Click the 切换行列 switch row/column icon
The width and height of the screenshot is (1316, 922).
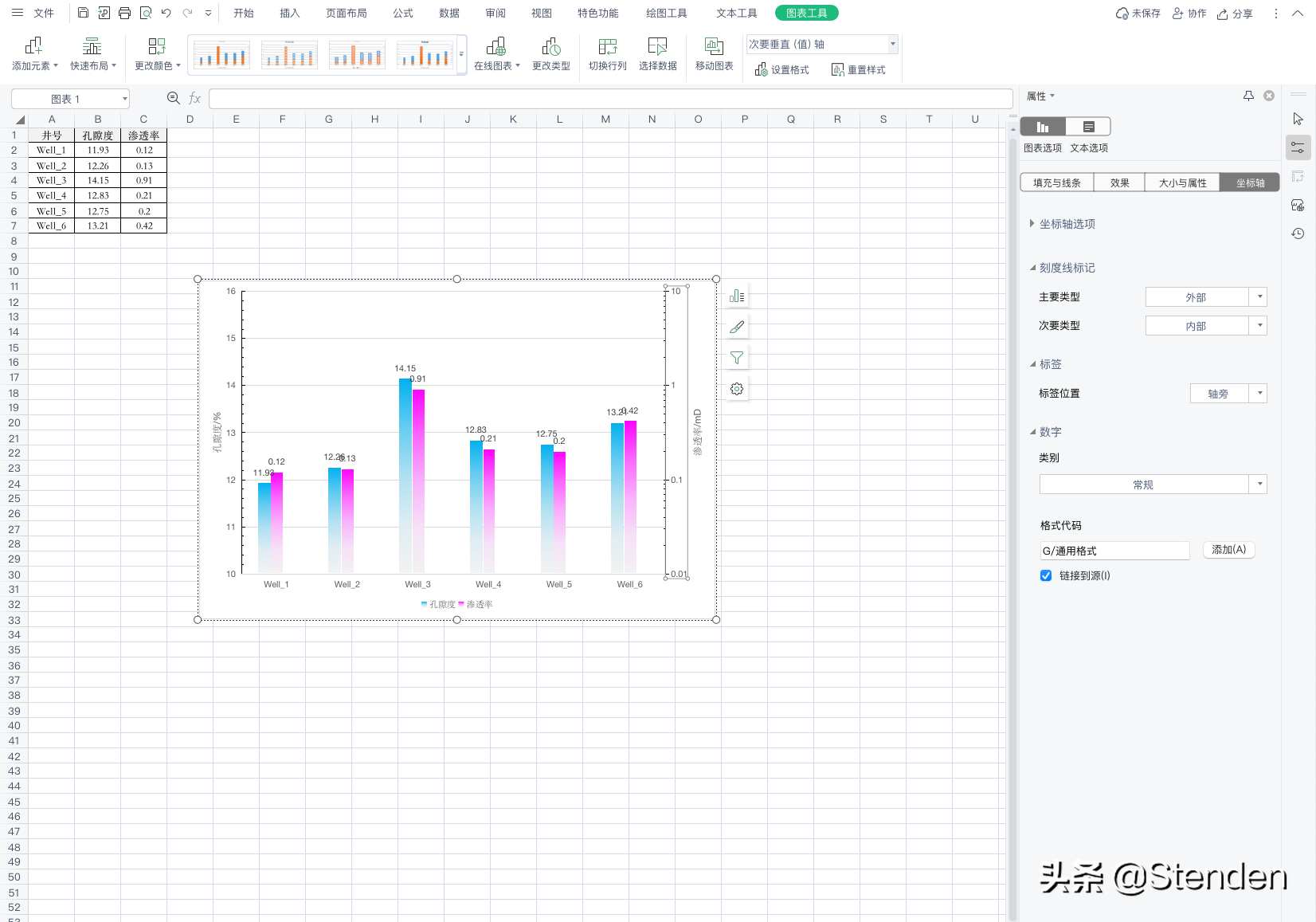[x=608, y=46]
